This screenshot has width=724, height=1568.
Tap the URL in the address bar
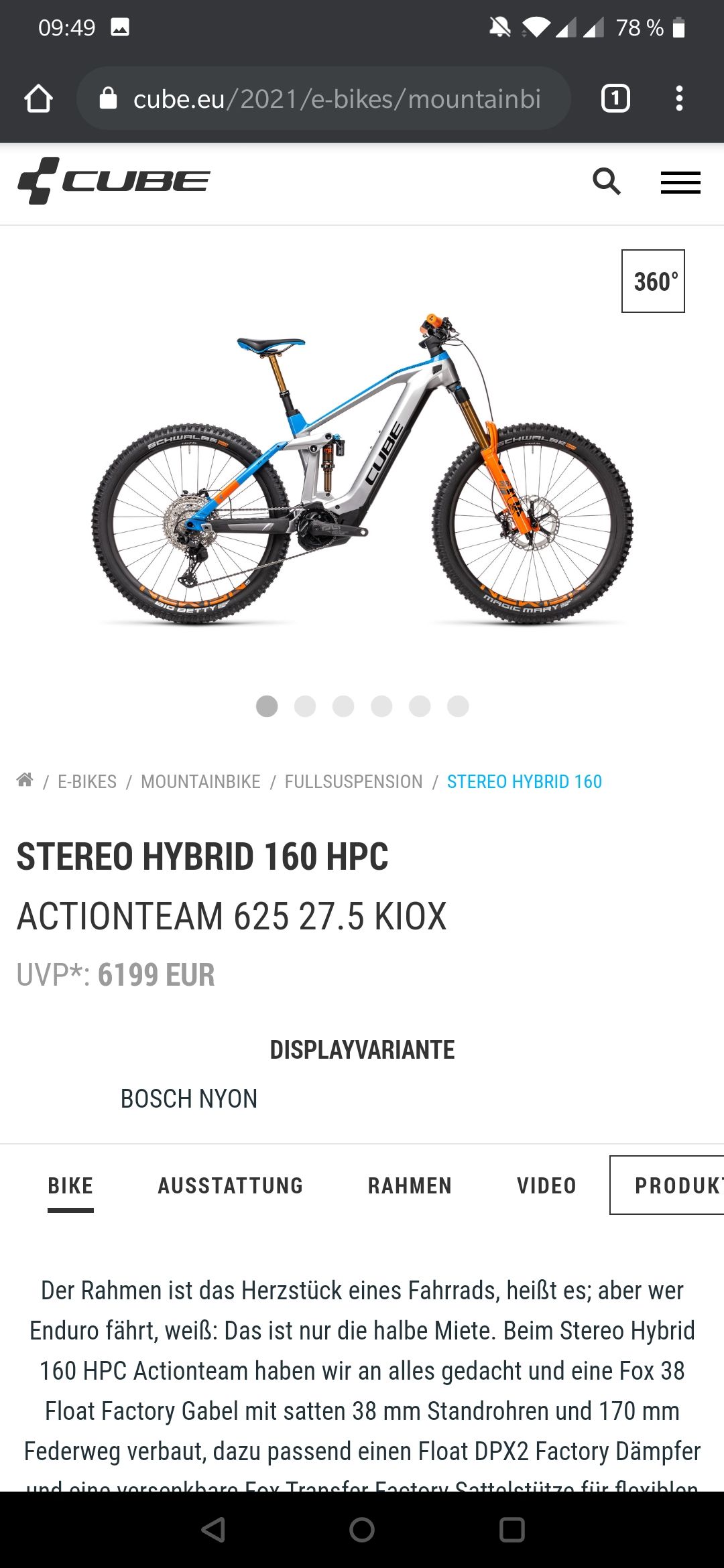[337, 99]
